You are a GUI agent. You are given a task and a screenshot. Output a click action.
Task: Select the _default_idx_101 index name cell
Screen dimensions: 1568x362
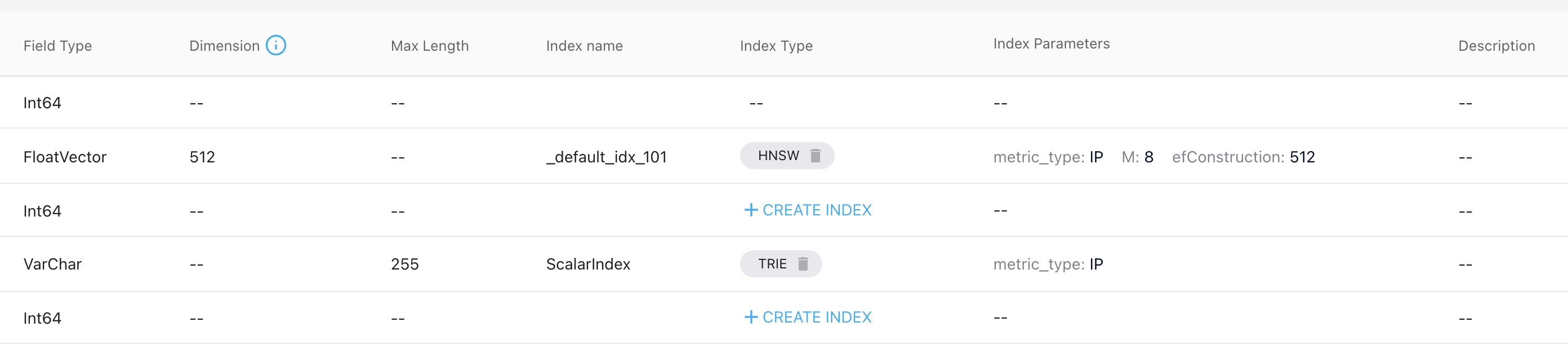click(605, 157)
